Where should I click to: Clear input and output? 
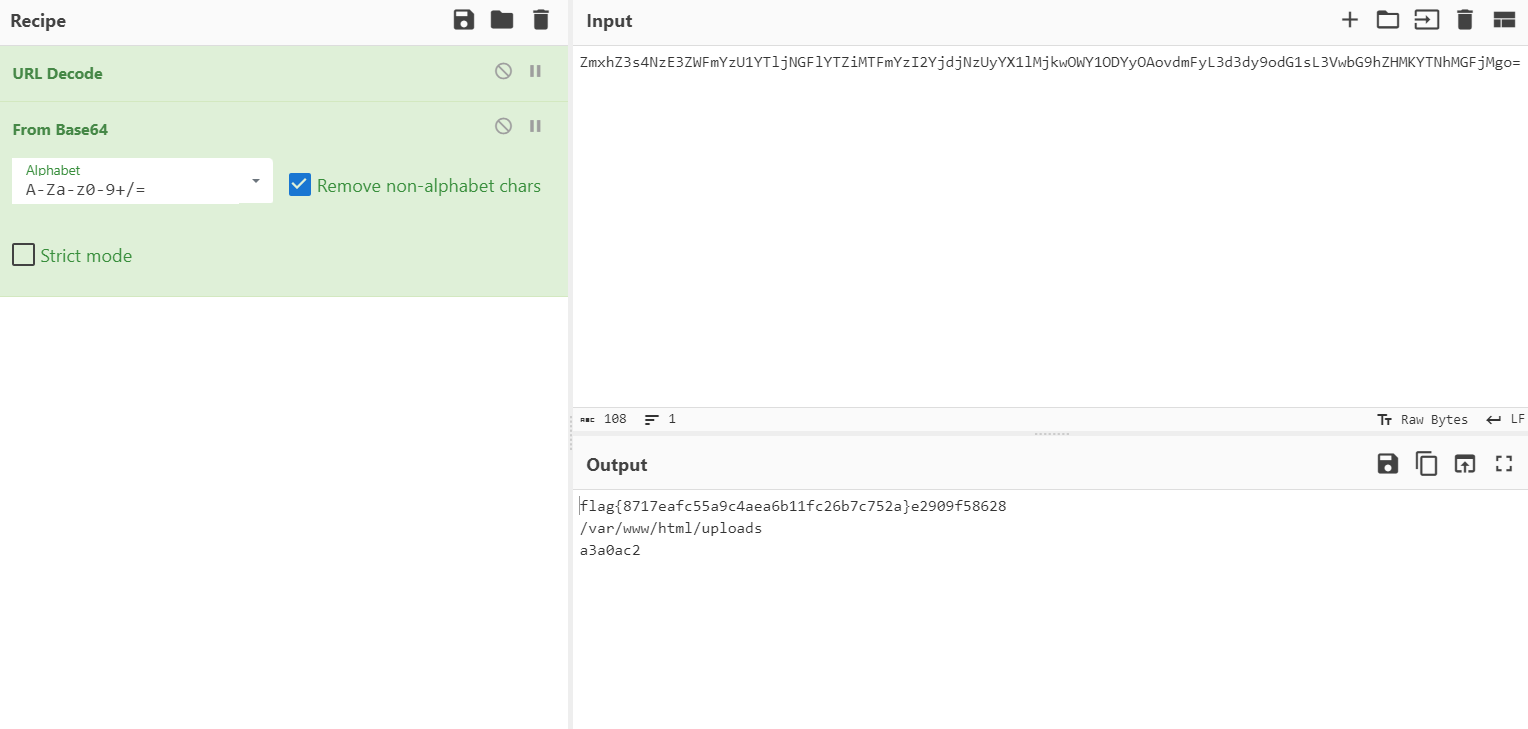coord(1465,20)
